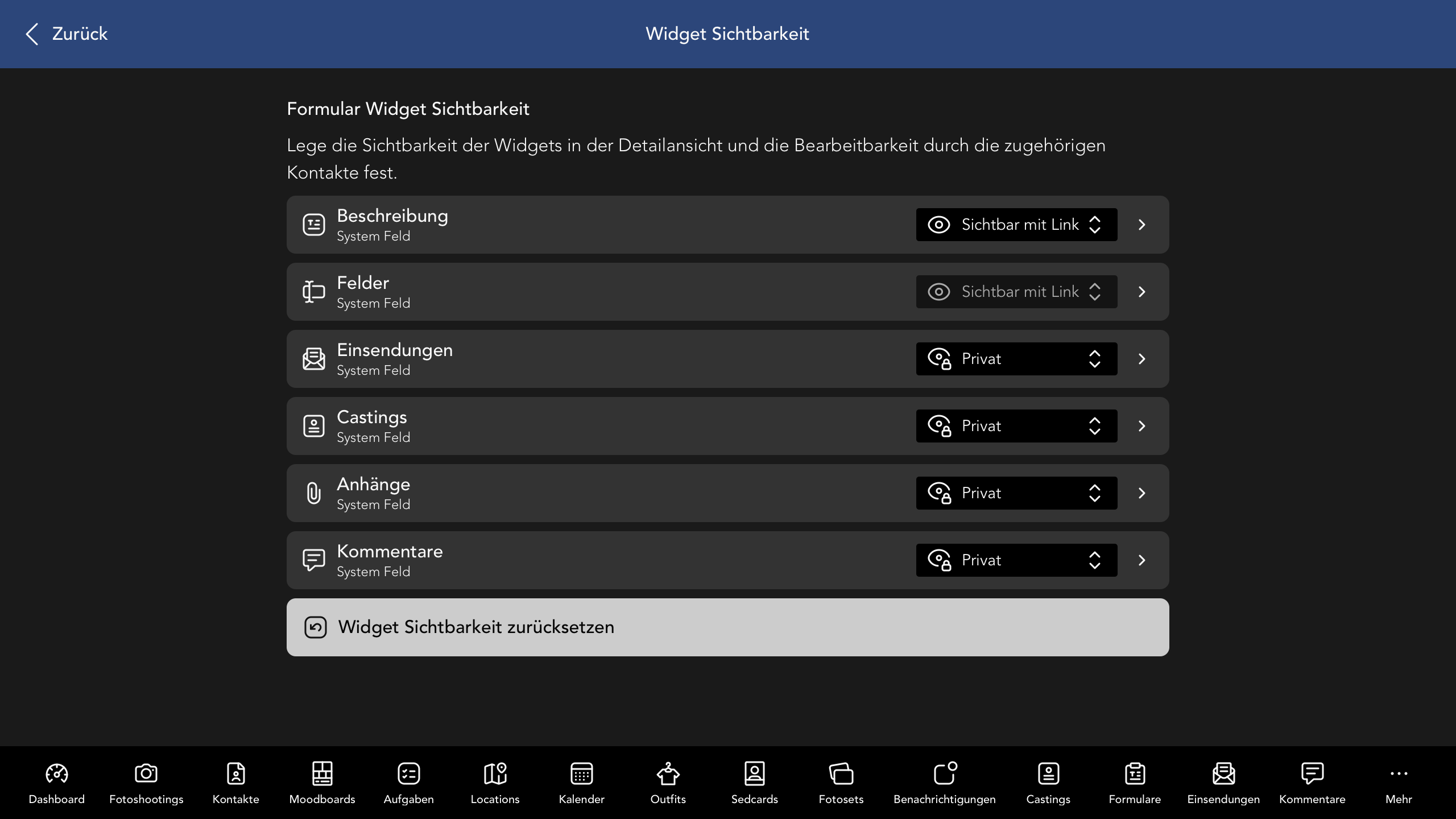Toggle Kommentare widget visibility setting
This screenshot has height=819, width=1456.
point(1016,560)
